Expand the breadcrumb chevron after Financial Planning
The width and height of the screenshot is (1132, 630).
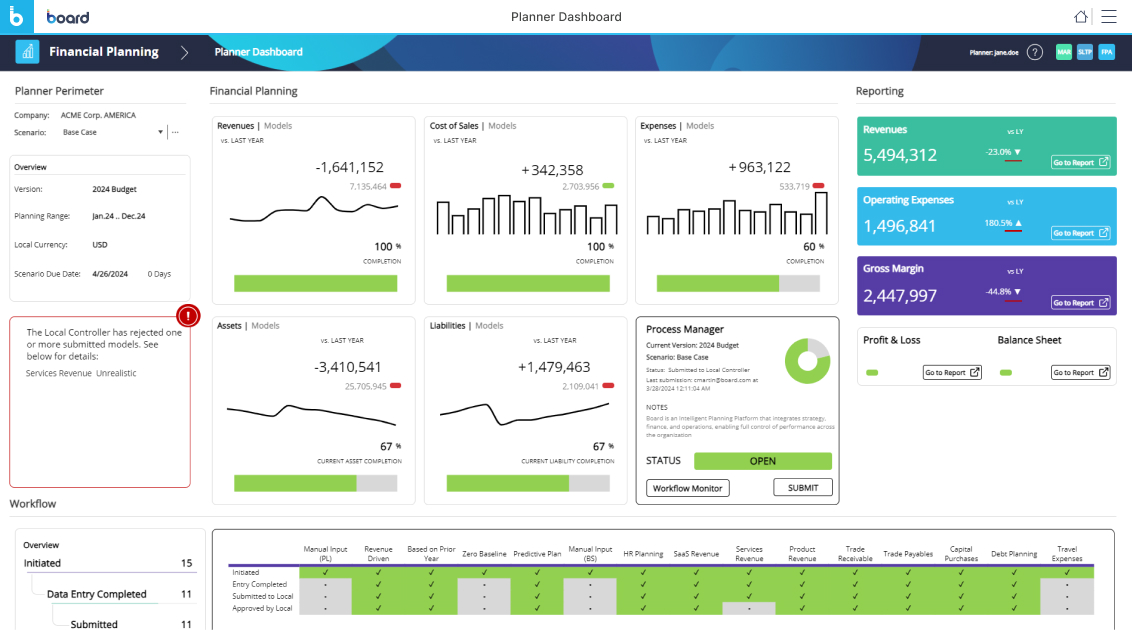[184, 50]
